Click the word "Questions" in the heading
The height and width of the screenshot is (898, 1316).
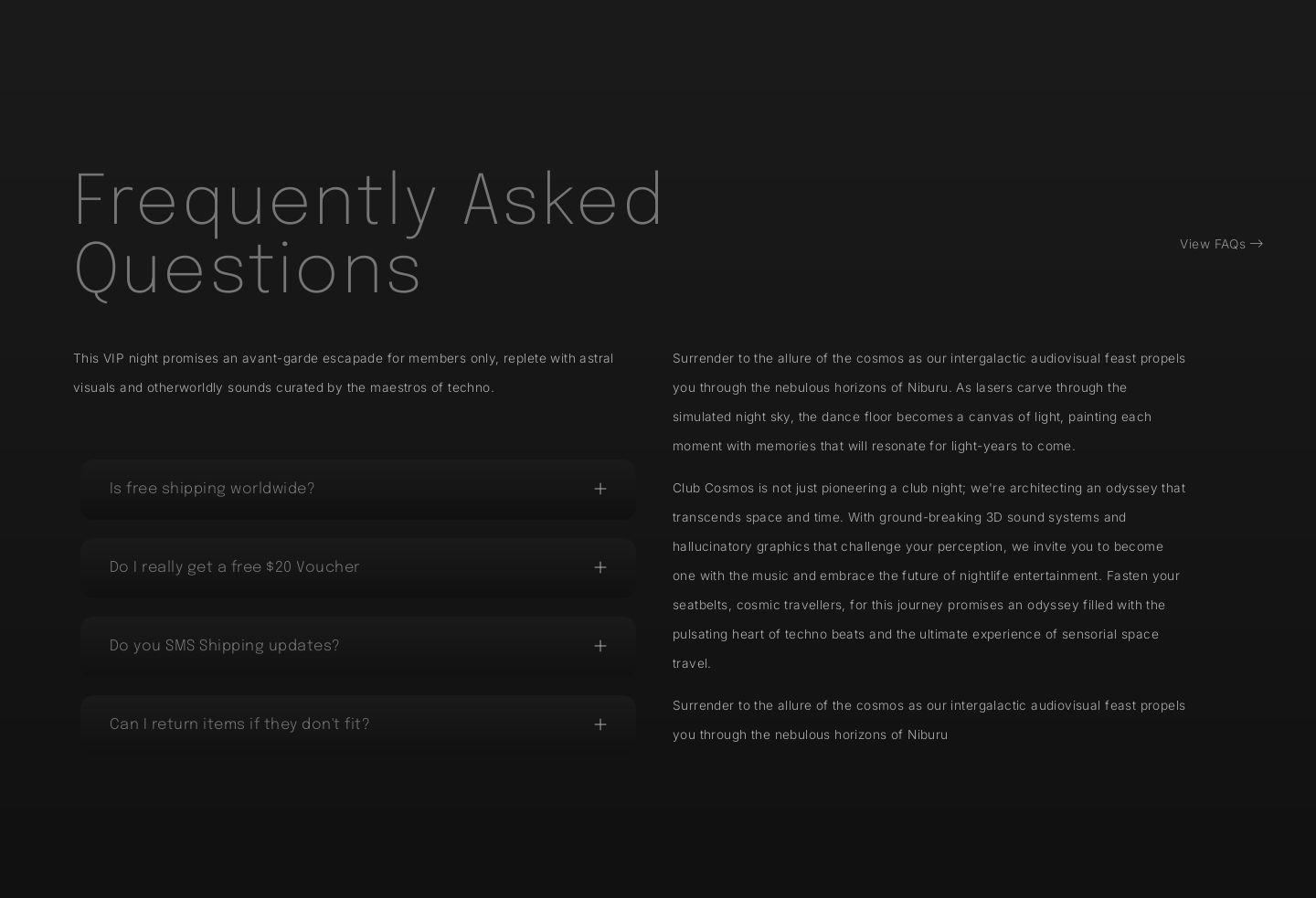[x=248, y=269]
